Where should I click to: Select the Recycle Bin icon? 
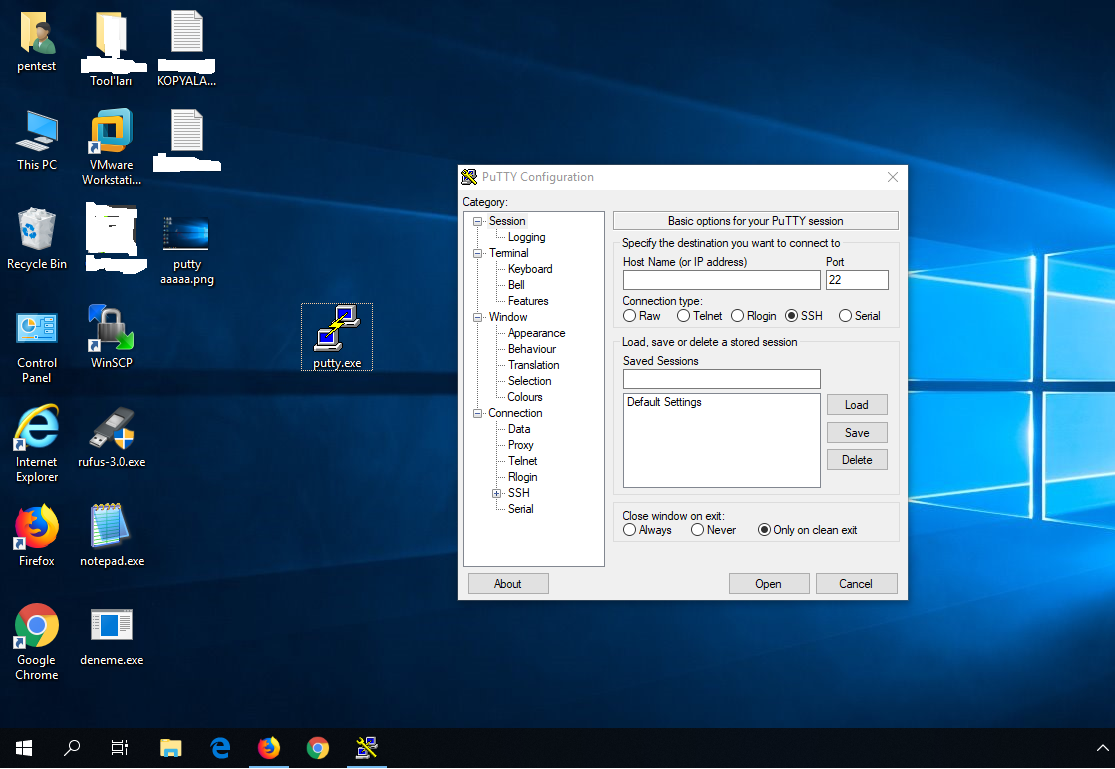36,239
